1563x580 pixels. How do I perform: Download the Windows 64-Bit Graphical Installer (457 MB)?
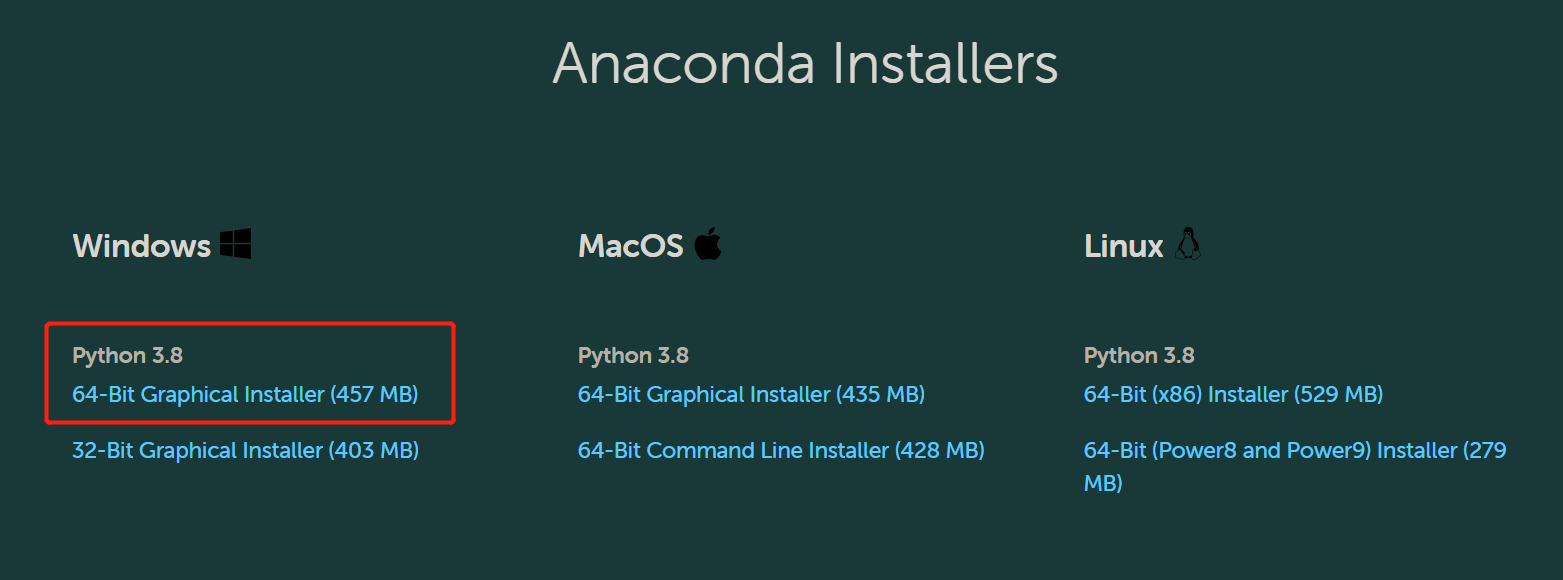point(246,394)
